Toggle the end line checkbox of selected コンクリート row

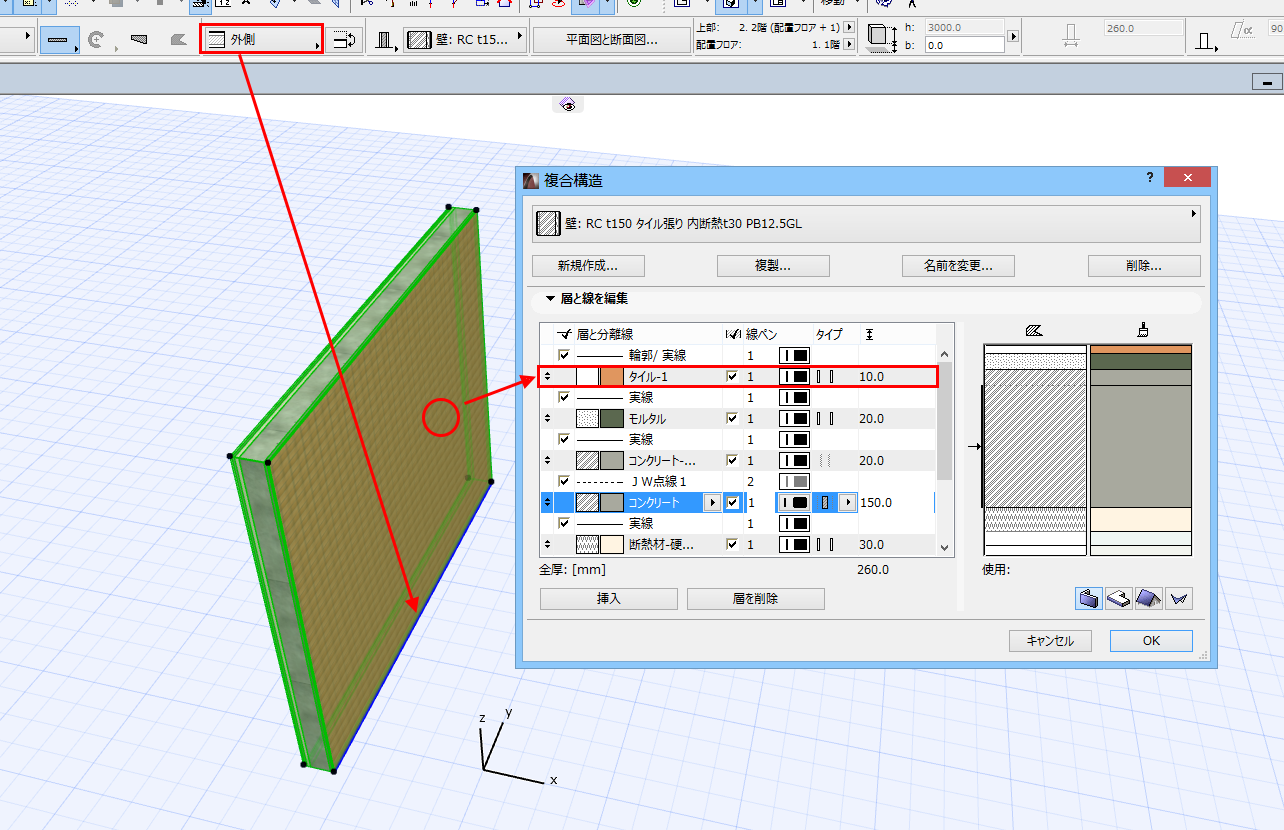(x=733, y=503)
